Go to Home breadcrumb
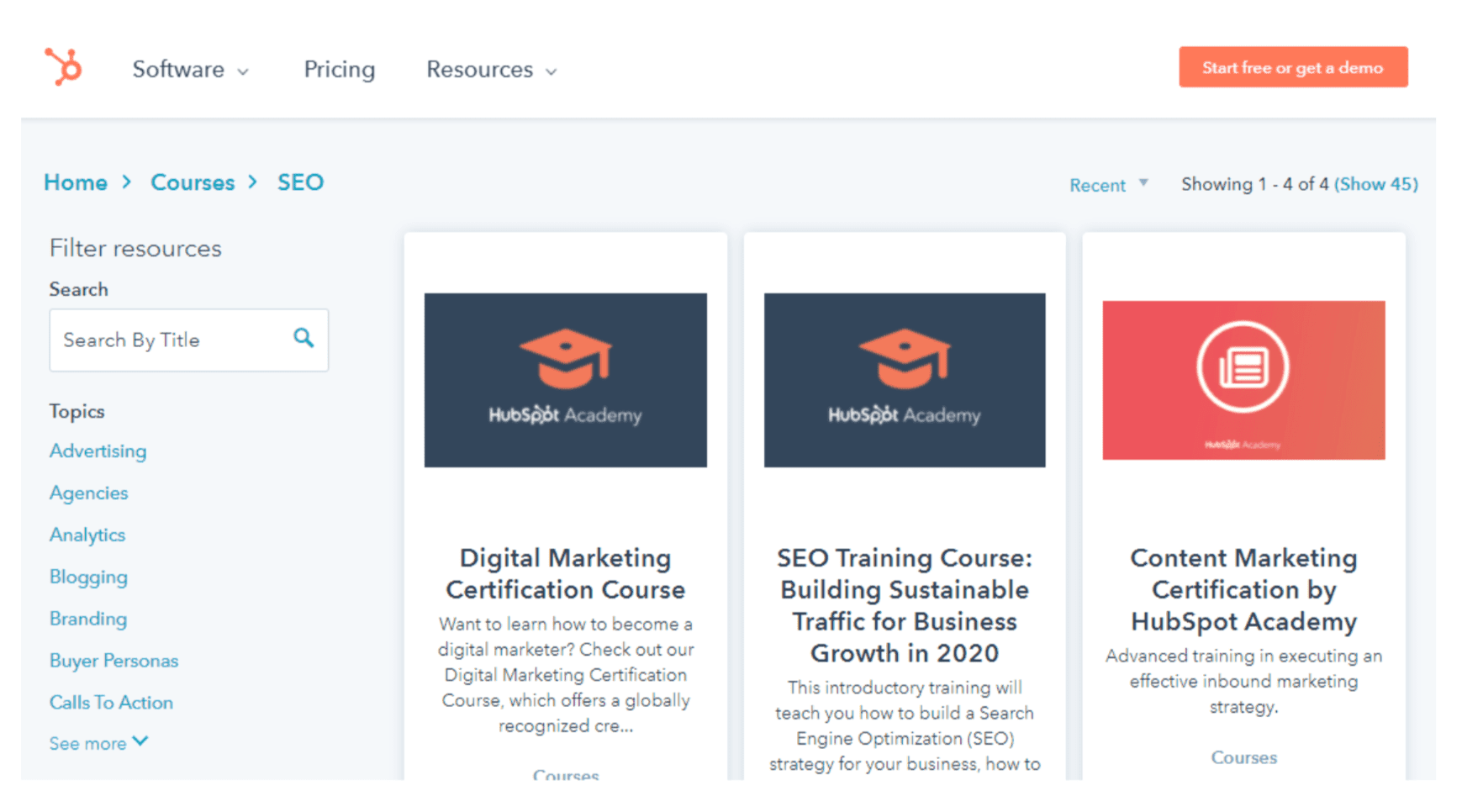Image resolution: width=1483 pixels, height=812 pixels. [76, 182]
